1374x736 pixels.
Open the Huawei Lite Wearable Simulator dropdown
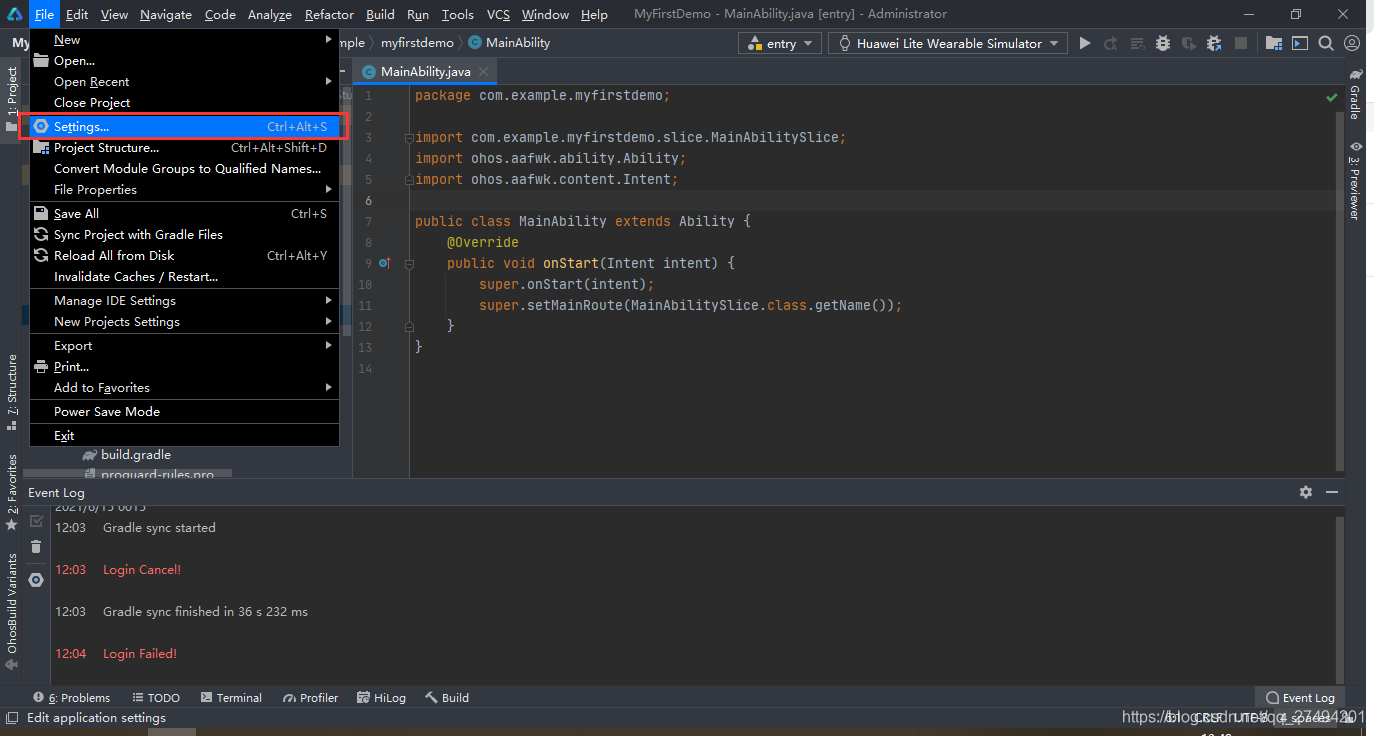(x=947, y=43)
